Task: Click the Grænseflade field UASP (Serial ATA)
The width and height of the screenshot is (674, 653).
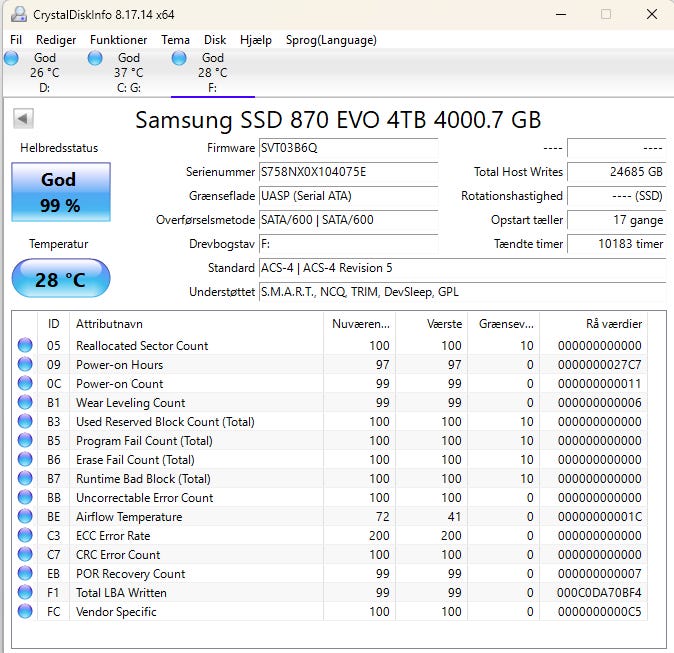Action: coord(349,196)
